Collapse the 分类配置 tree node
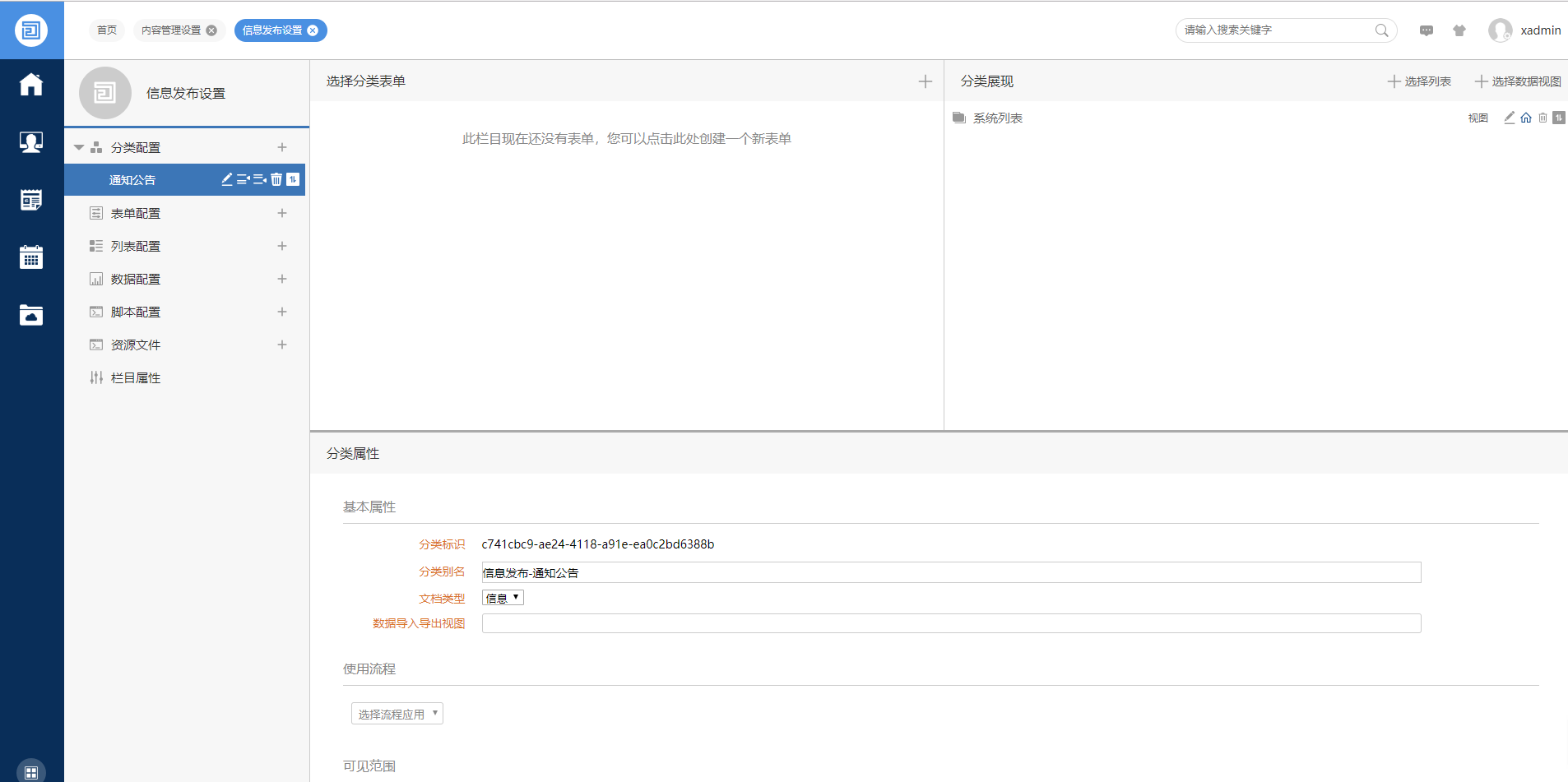Screen dimensions: 1568x782 click(x=79, y=148)
